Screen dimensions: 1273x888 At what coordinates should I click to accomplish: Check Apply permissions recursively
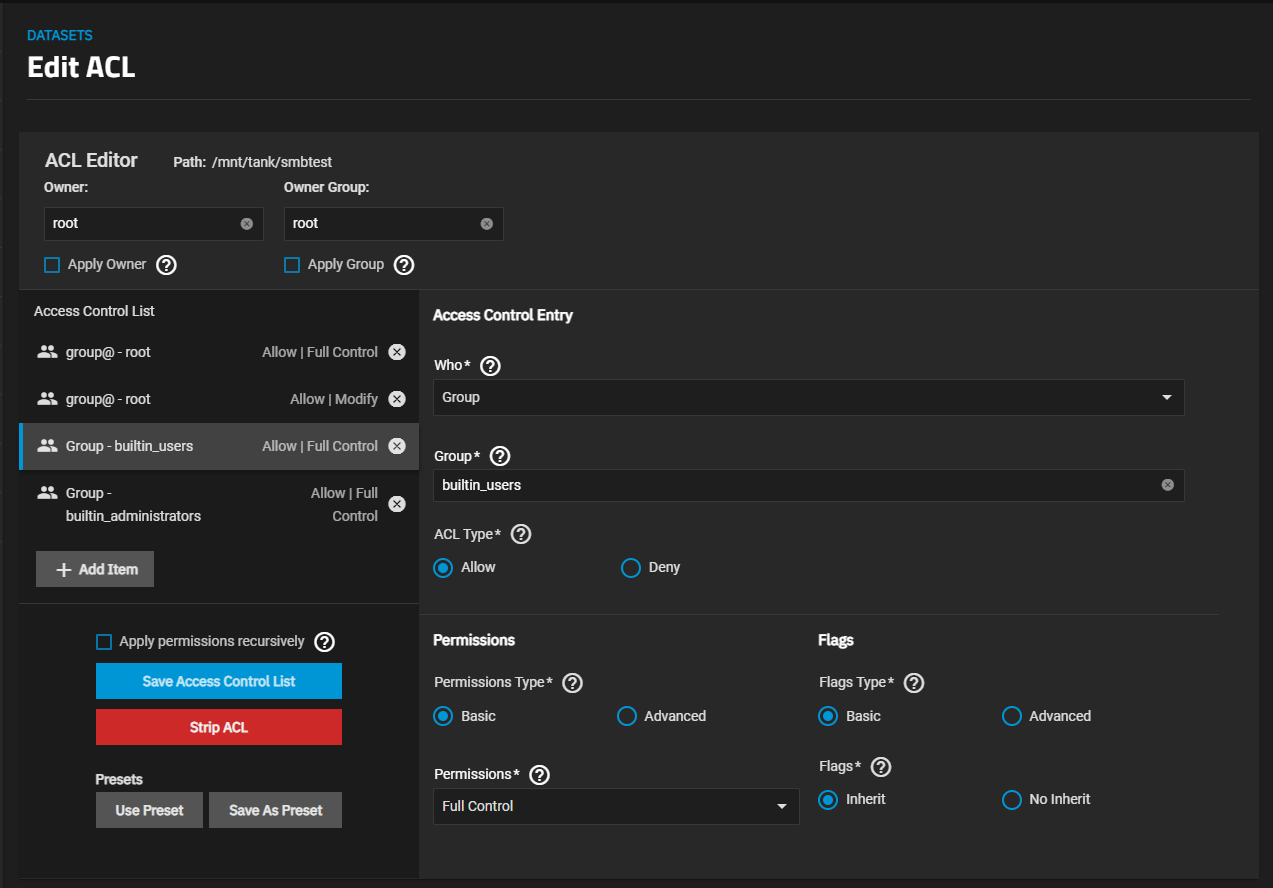[104, 642]
